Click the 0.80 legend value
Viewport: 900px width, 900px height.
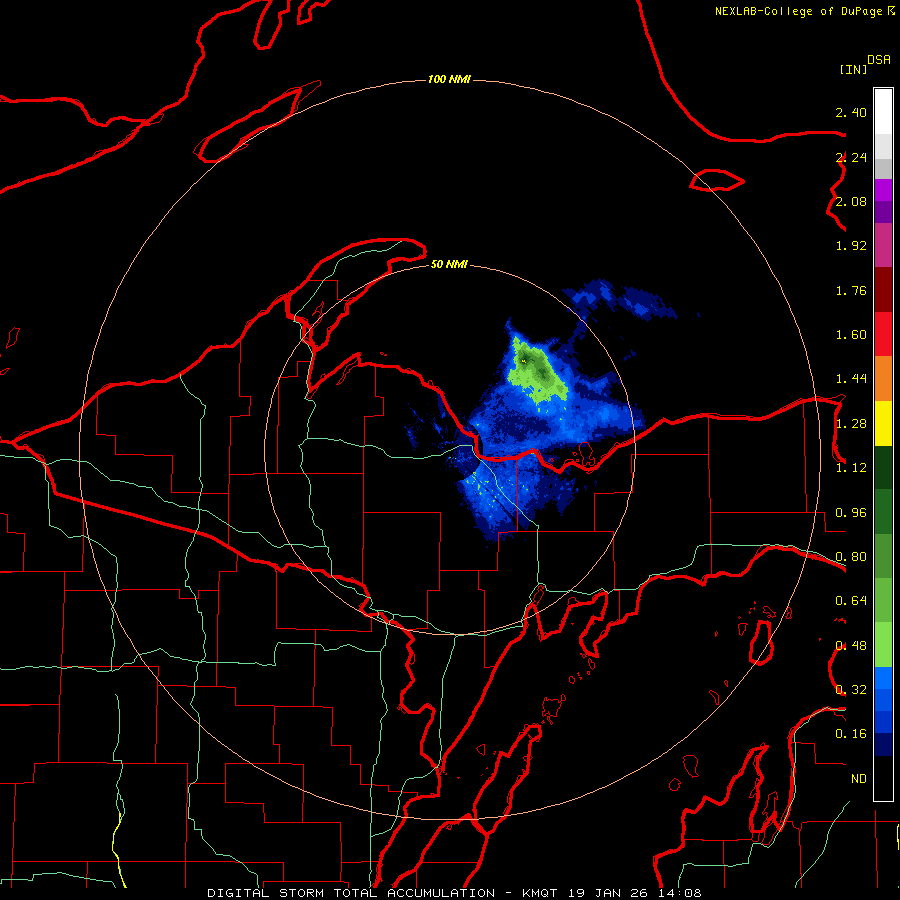851,557
